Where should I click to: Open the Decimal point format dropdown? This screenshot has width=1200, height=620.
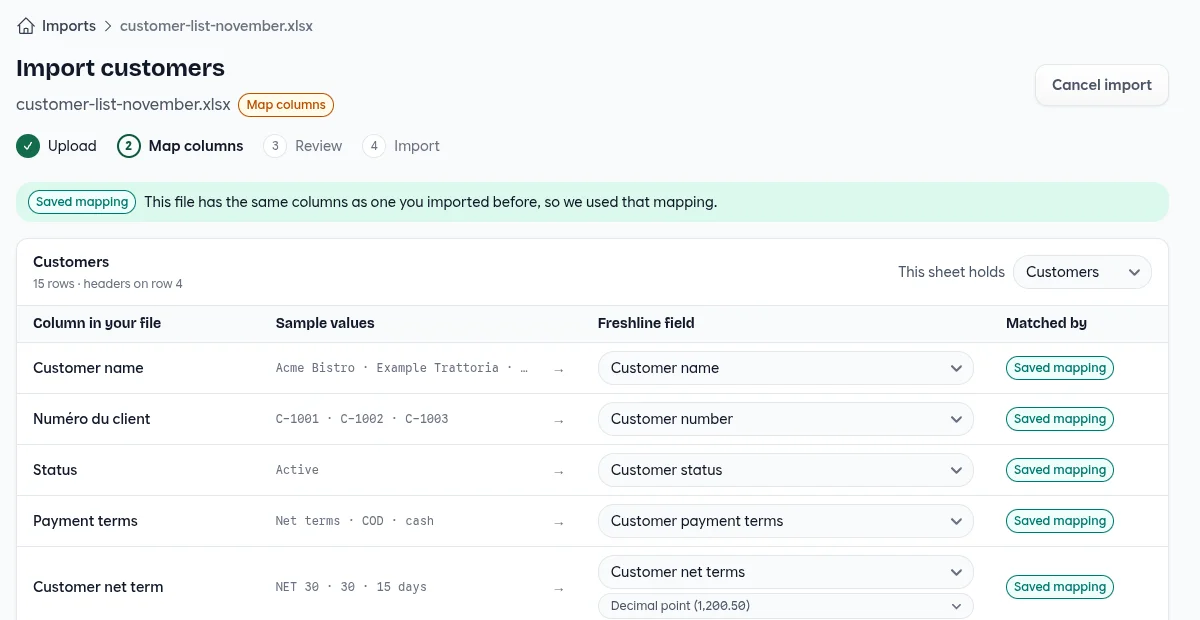tap(786, 606)
